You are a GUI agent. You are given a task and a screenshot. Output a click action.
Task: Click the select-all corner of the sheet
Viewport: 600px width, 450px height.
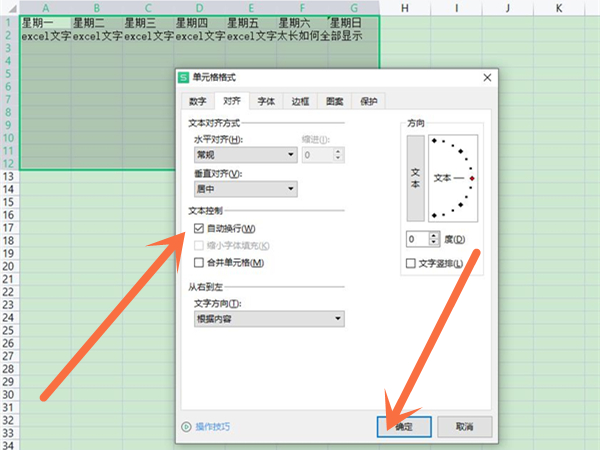(x=8, y=8)
